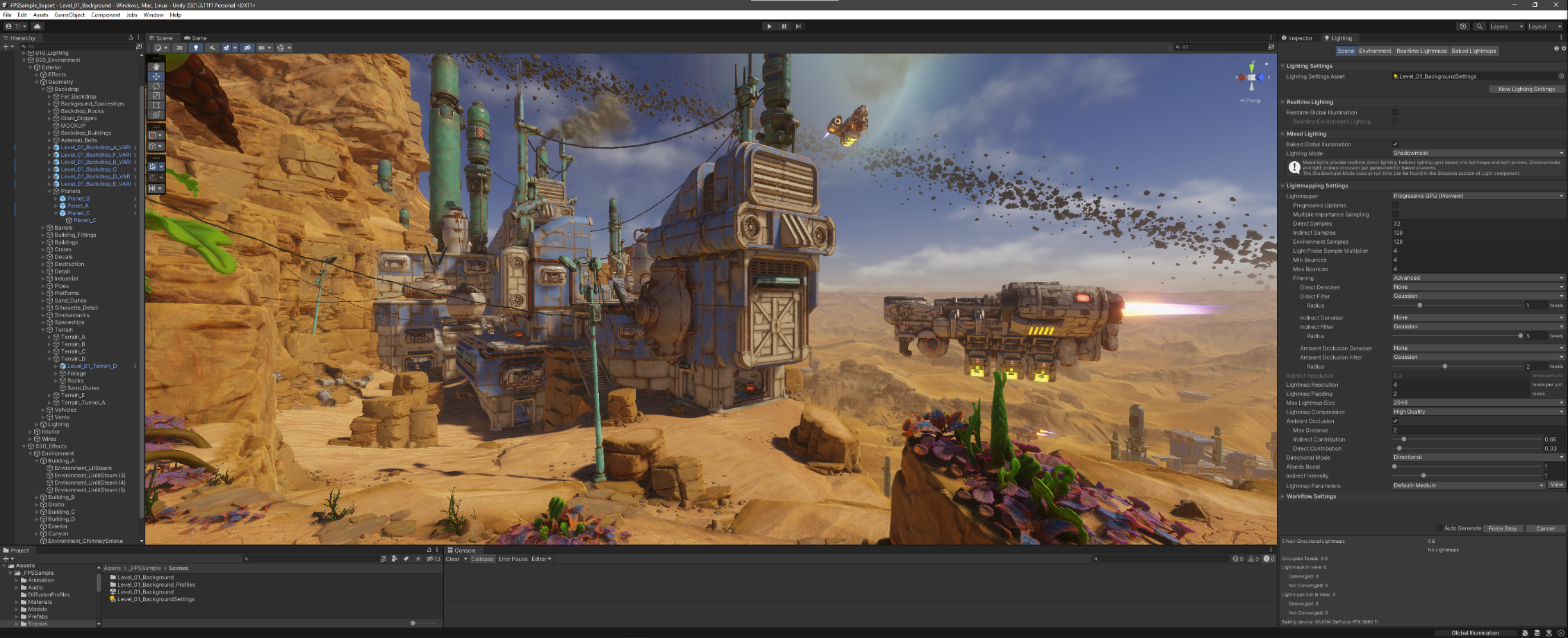Enable Multiple Importance Sampling checkbox
1568x638 pixels.
coord(1395,214)
